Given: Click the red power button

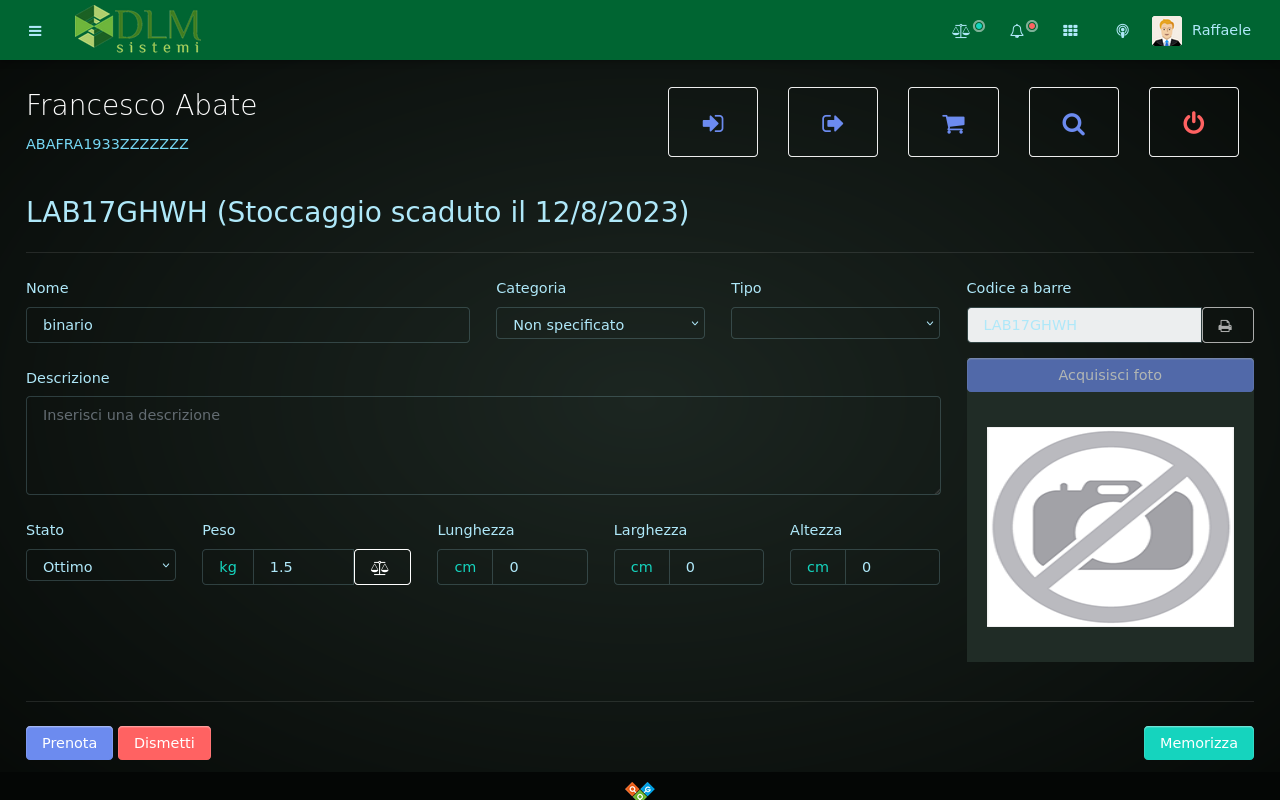Looking at the screenshot, I should tap(1193, 123).
